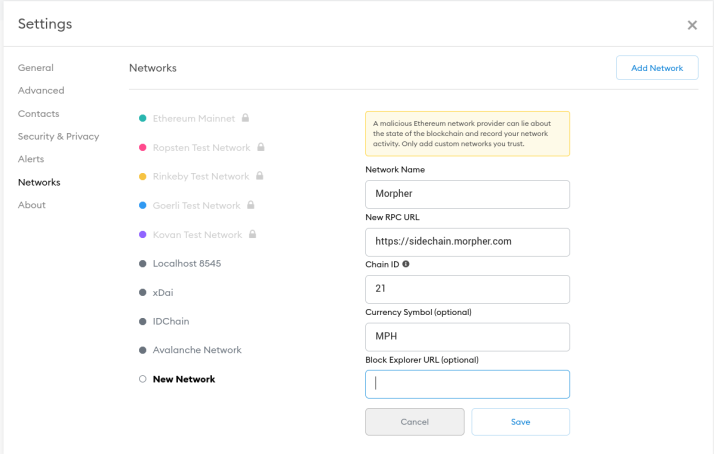Select Kovan Test Network in the list
The width and height of the screenshot is (714, 454).
[x=197, y=235]
